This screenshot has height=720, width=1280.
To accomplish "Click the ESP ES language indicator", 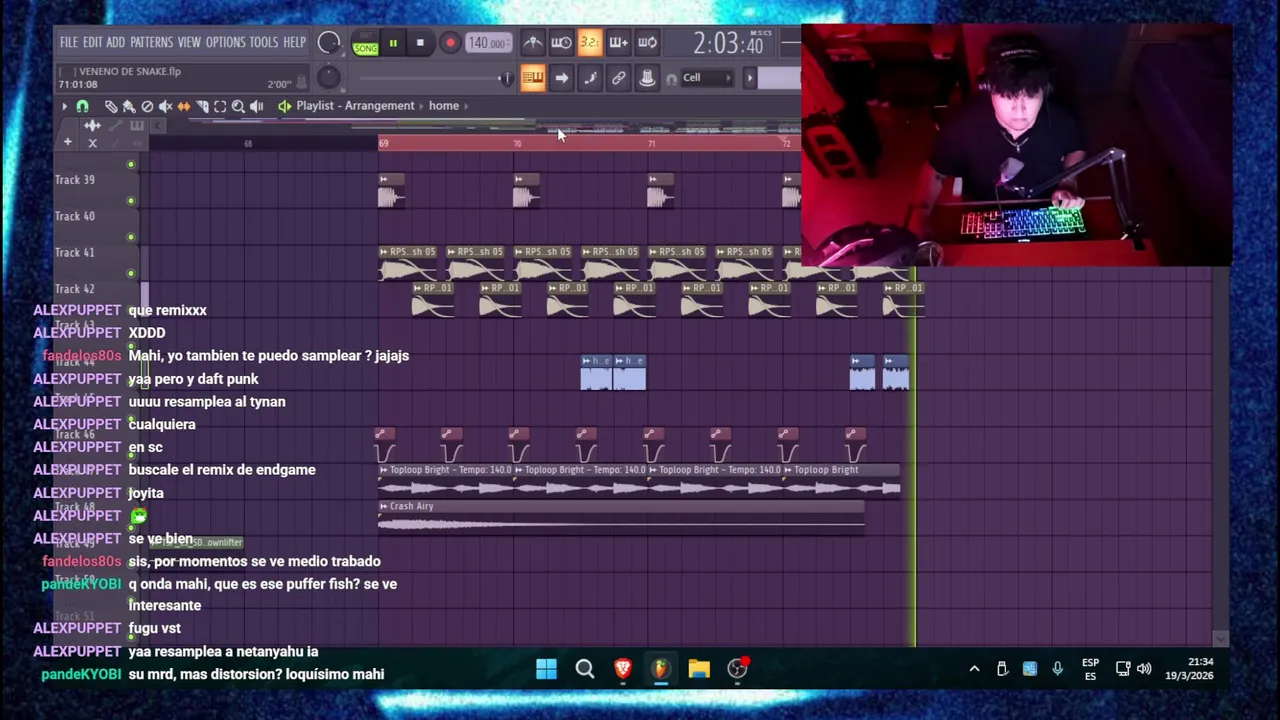I will 1090,669.
